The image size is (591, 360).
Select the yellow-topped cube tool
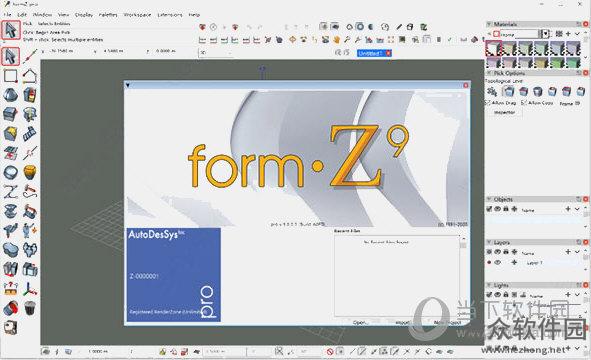pos(11,133)
